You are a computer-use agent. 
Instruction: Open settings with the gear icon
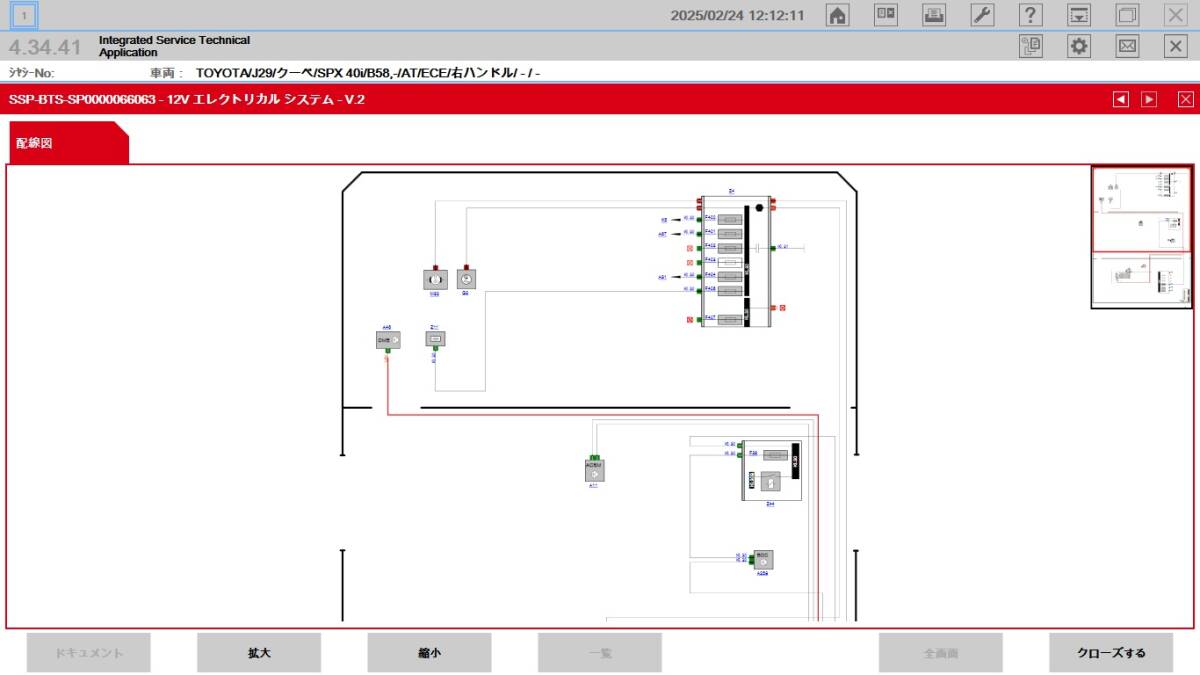tap(1078, 46)
